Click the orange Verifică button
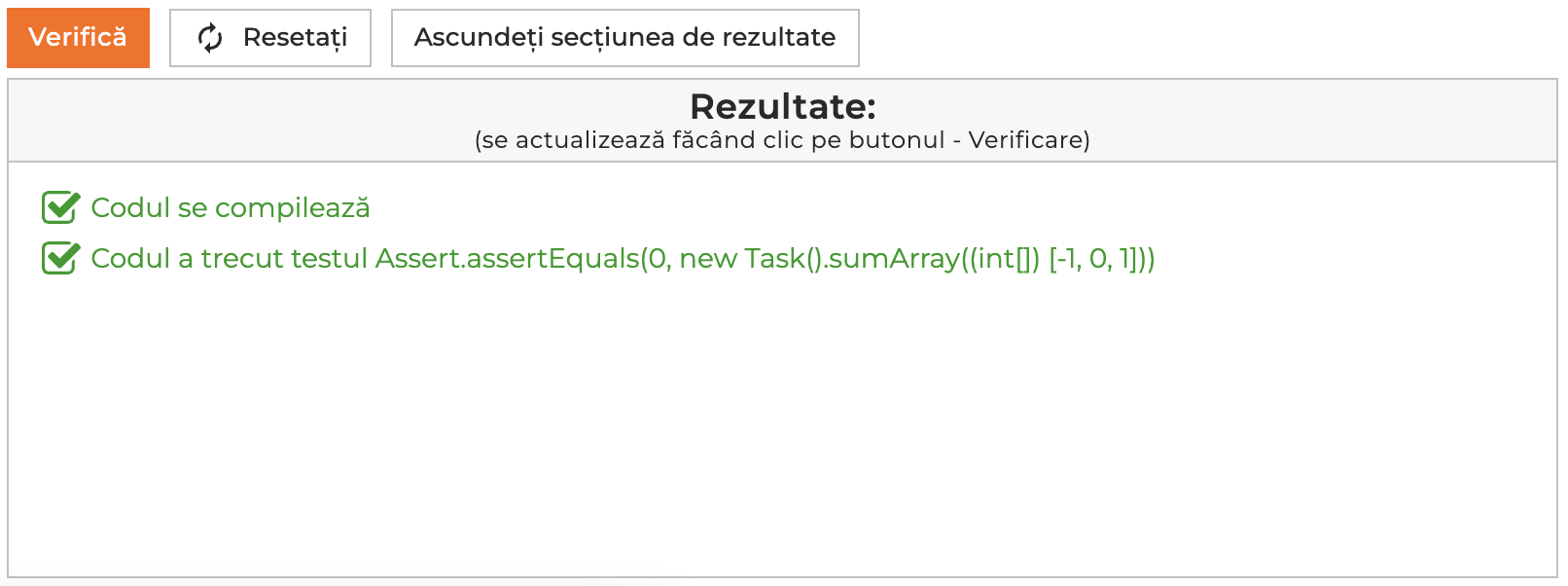 pos(78,38)
